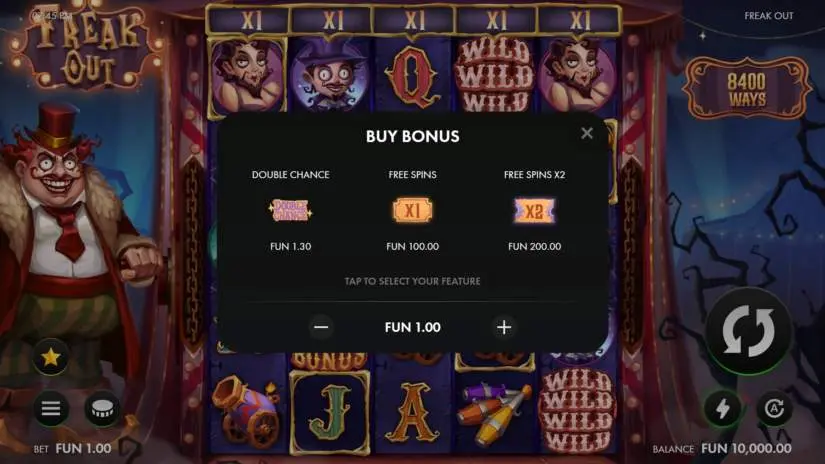The image size is (825, 464).
Task: Open the autoplay settings icon
Action: click(774, 408)
